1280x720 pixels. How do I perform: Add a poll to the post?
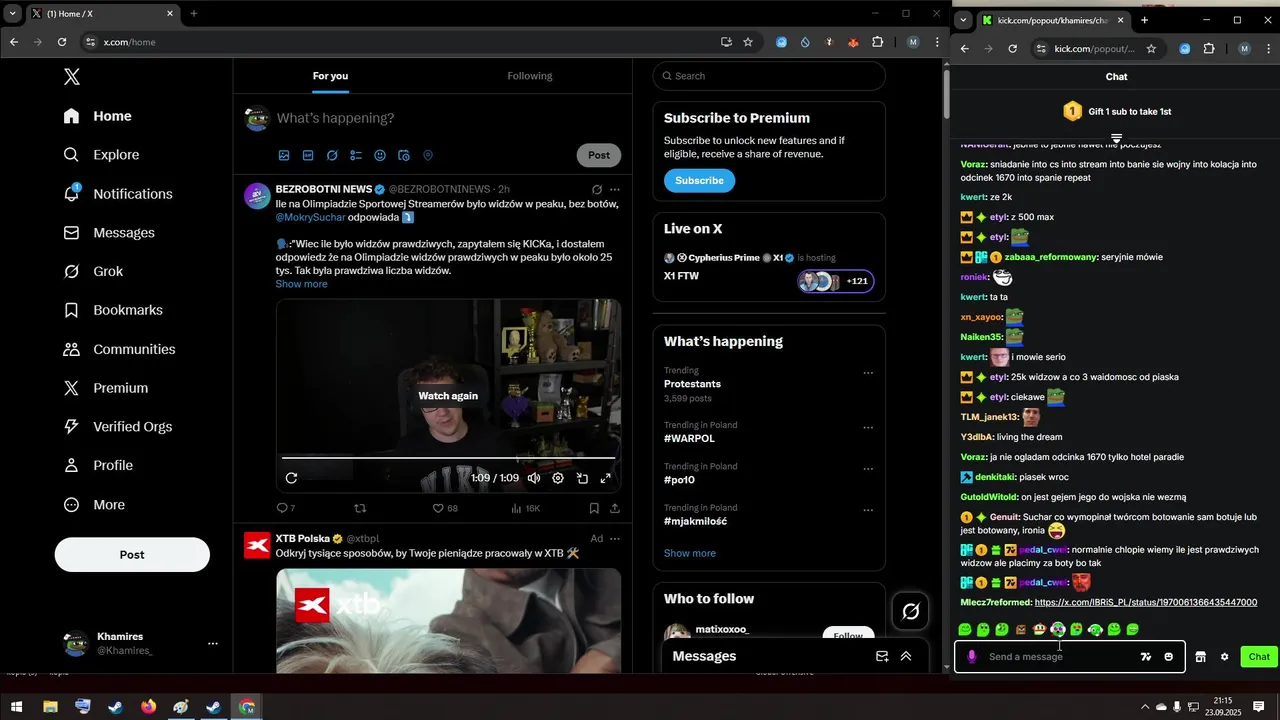pos(356,155)
